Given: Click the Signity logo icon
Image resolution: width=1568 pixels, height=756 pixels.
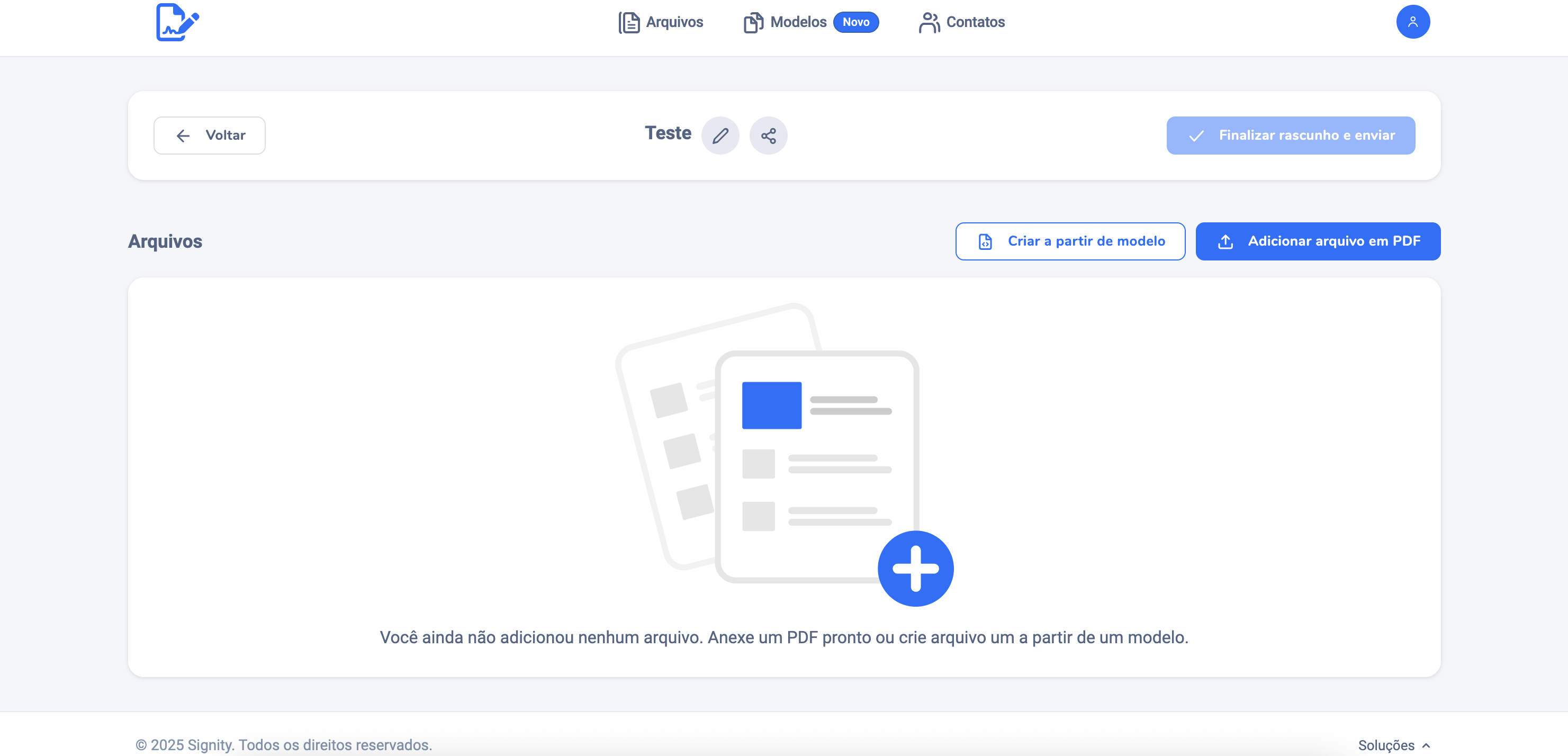Looking at the screenshot, I should click(177, 23).
